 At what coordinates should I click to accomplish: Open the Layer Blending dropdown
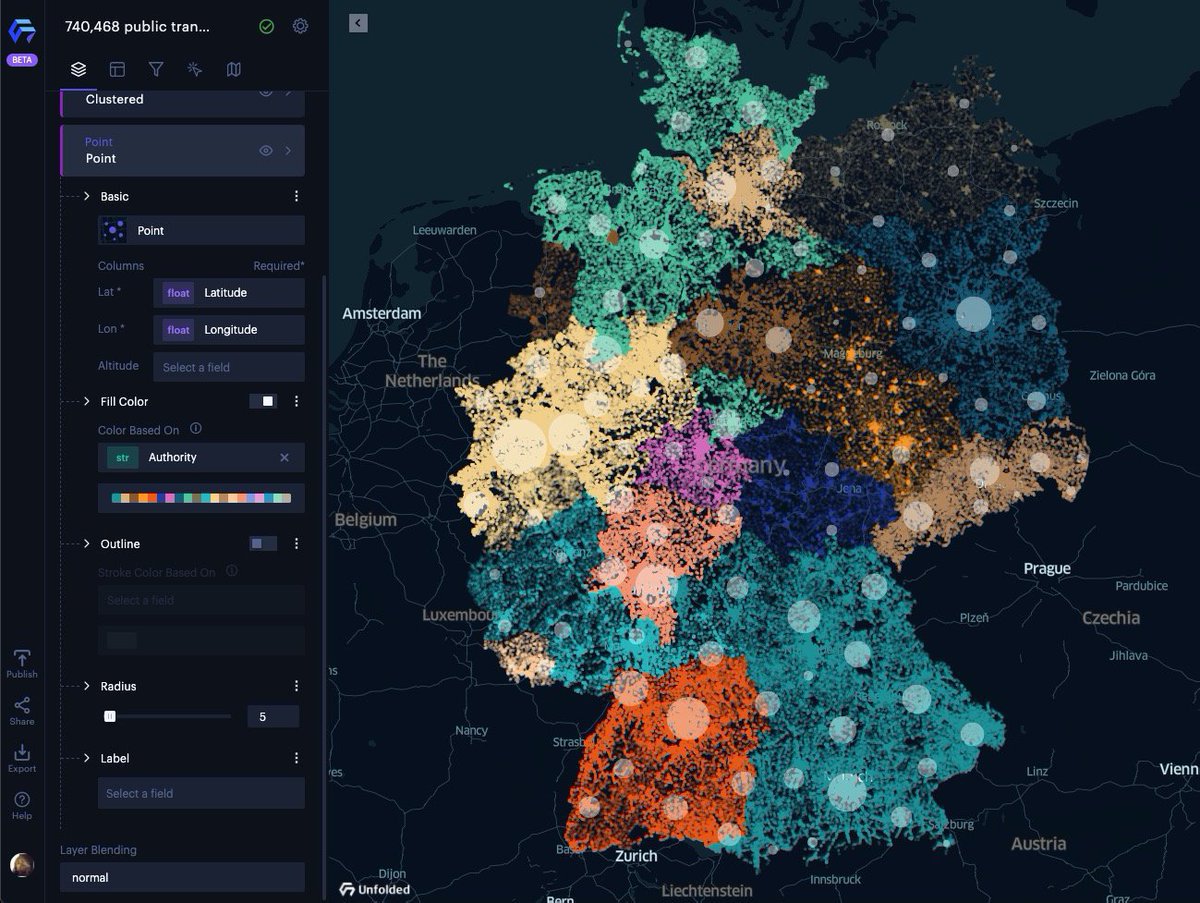pos(181,877)
